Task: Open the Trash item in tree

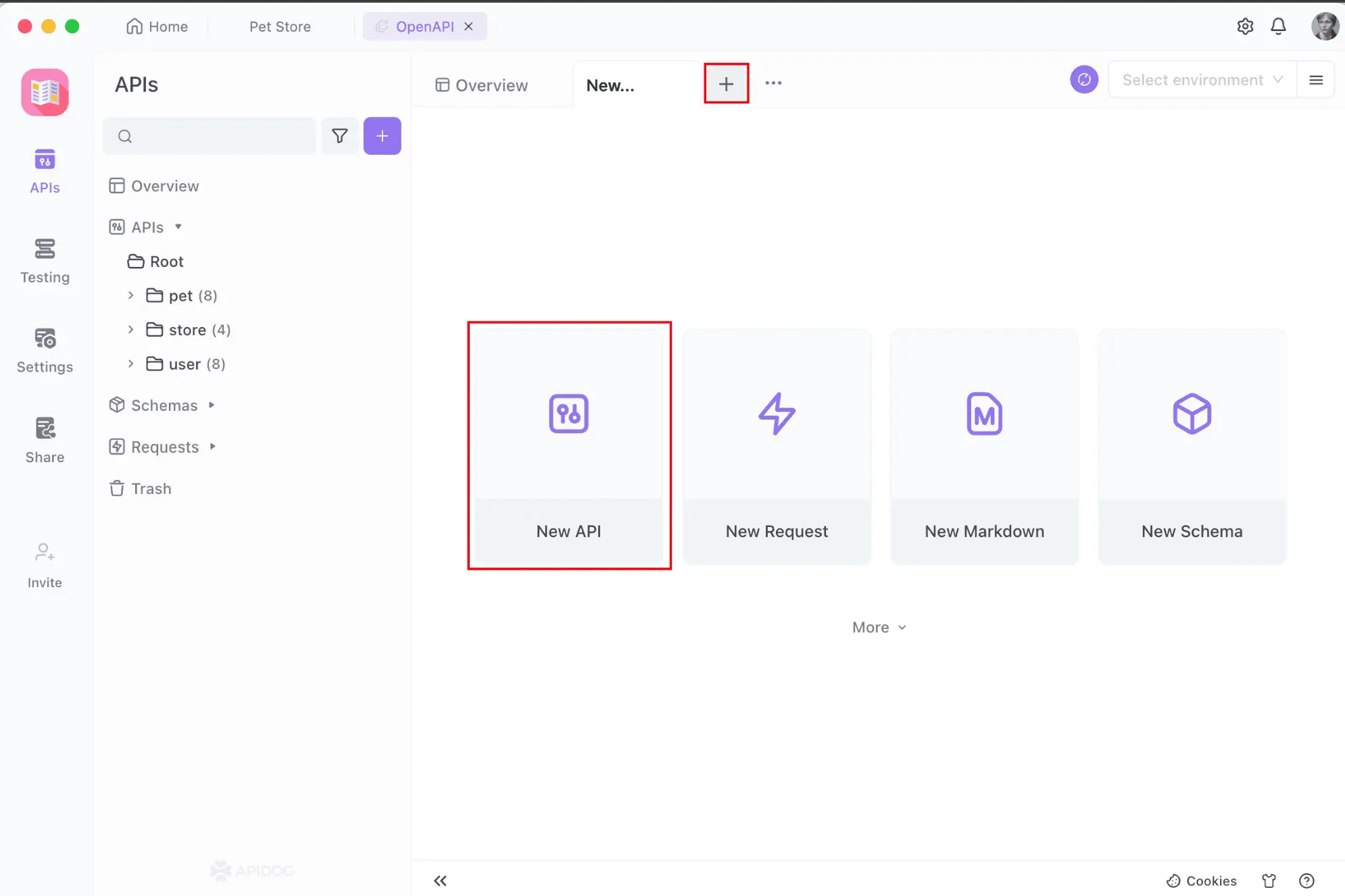Action: (x=151, y=489)
